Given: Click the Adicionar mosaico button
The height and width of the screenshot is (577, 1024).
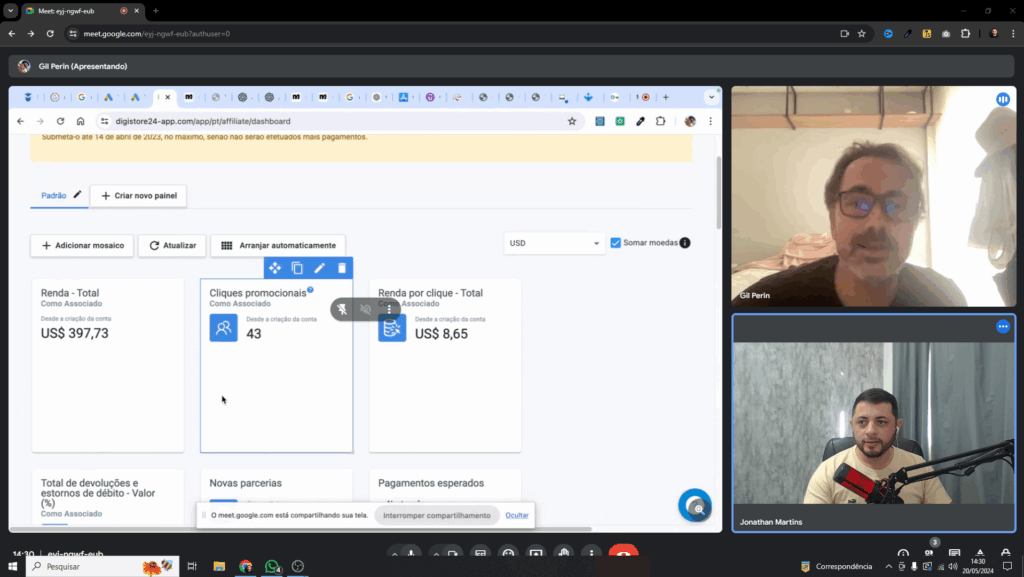Looking at the screenshot, I should [x=82, y=245].
